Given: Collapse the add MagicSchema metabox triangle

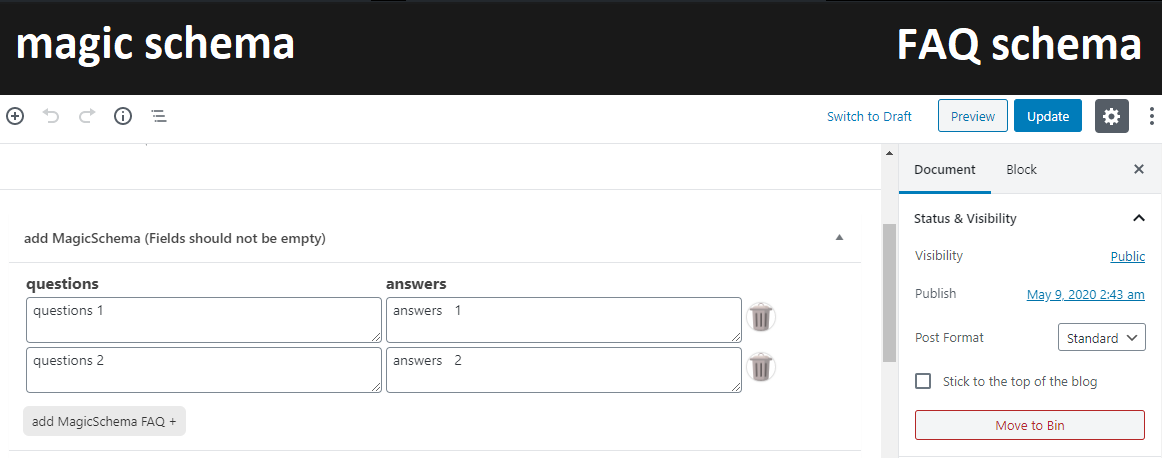Looking at the screenshot, I should point(840,238).
